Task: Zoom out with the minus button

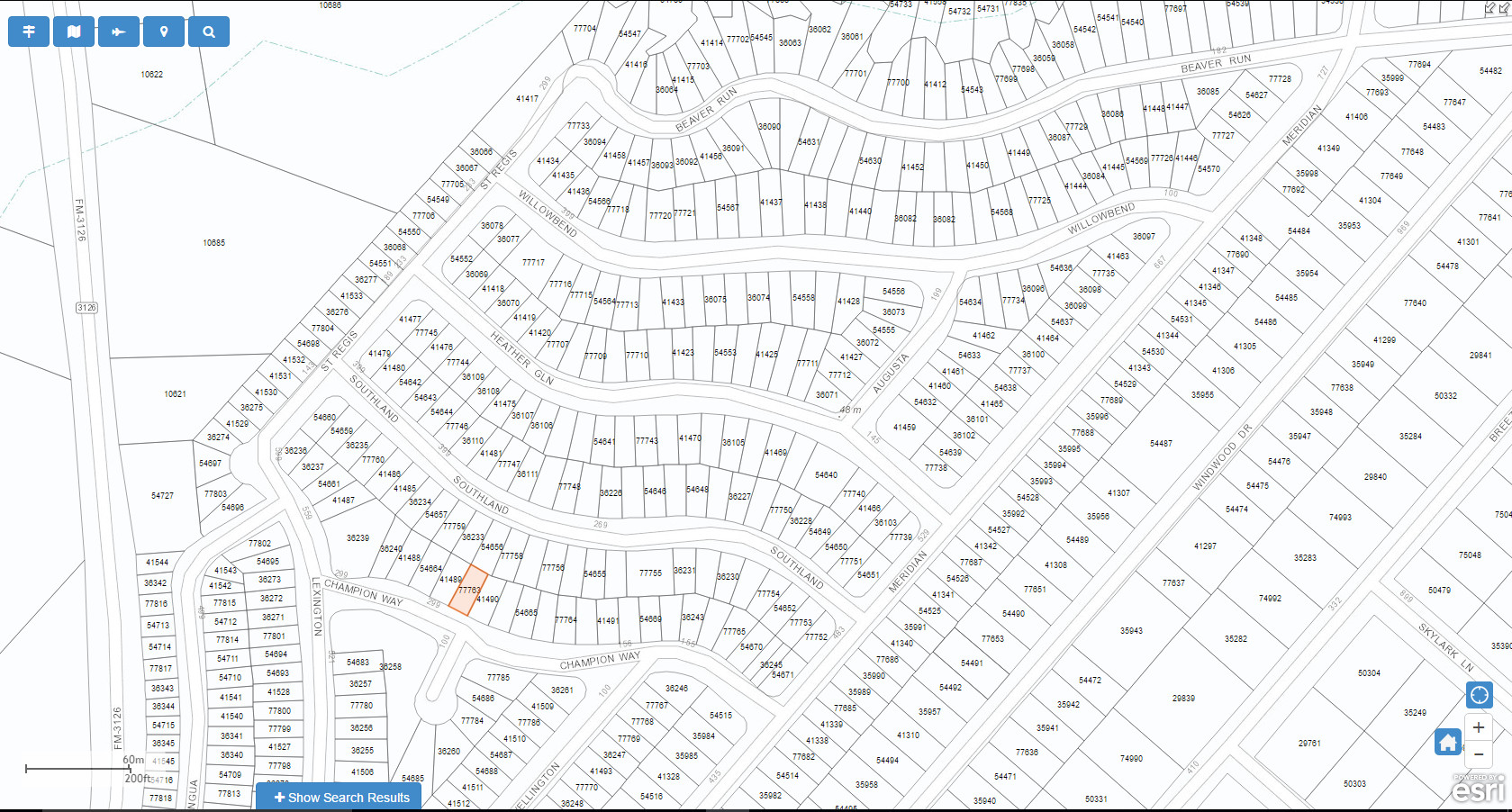Action: 1479,754
